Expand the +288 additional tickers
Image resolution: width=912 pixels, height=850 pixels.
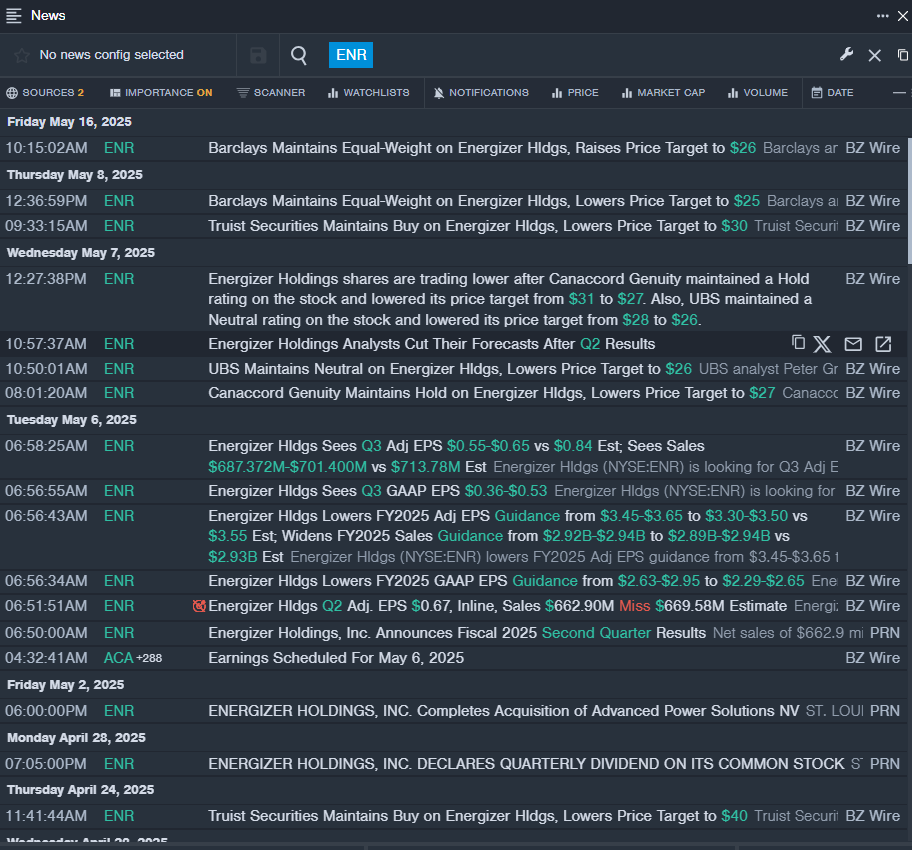point(149,658)
